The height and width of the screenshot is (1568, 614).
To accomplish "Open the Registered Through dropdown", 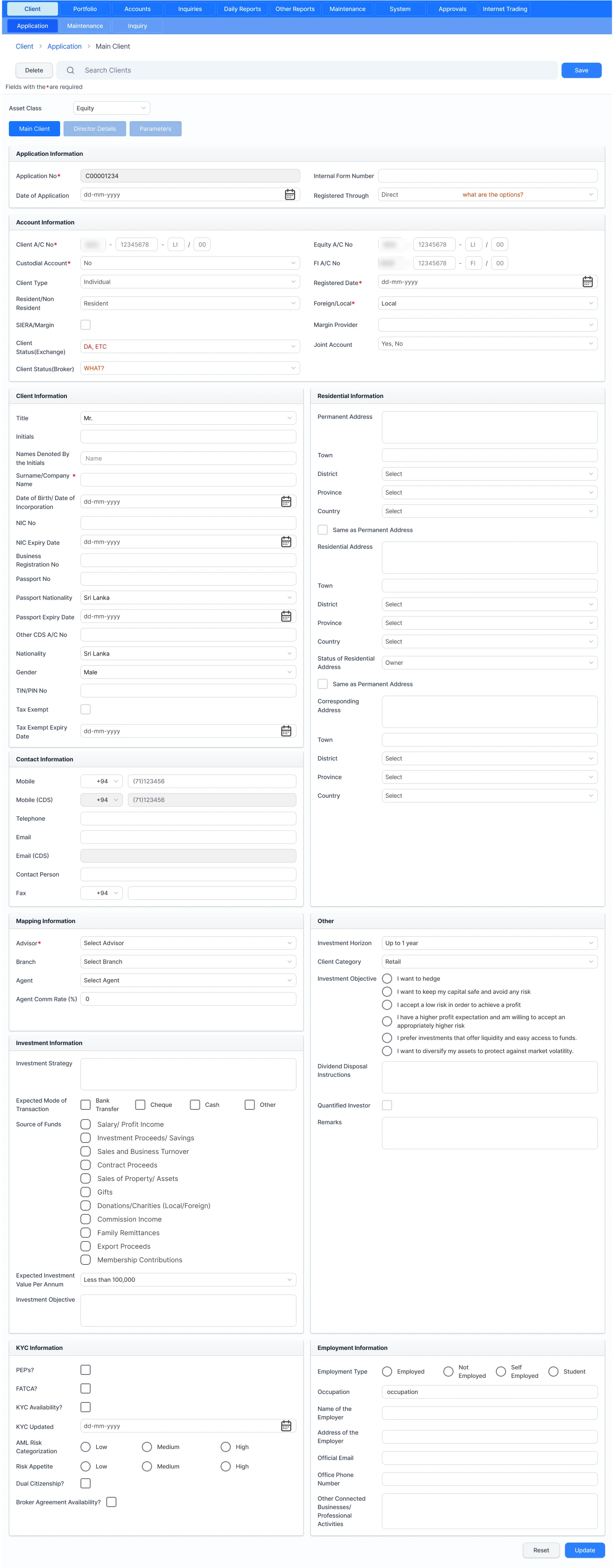I will [487, 195].
